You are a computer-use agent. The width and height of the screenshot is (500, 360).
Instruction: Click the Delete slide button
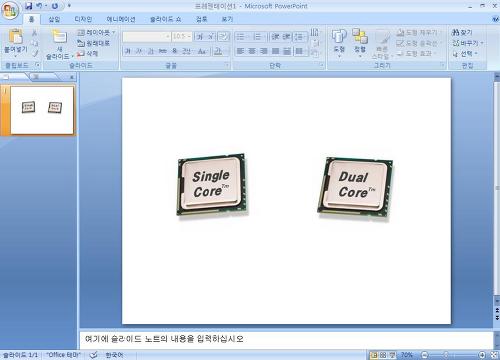(88, 53)
